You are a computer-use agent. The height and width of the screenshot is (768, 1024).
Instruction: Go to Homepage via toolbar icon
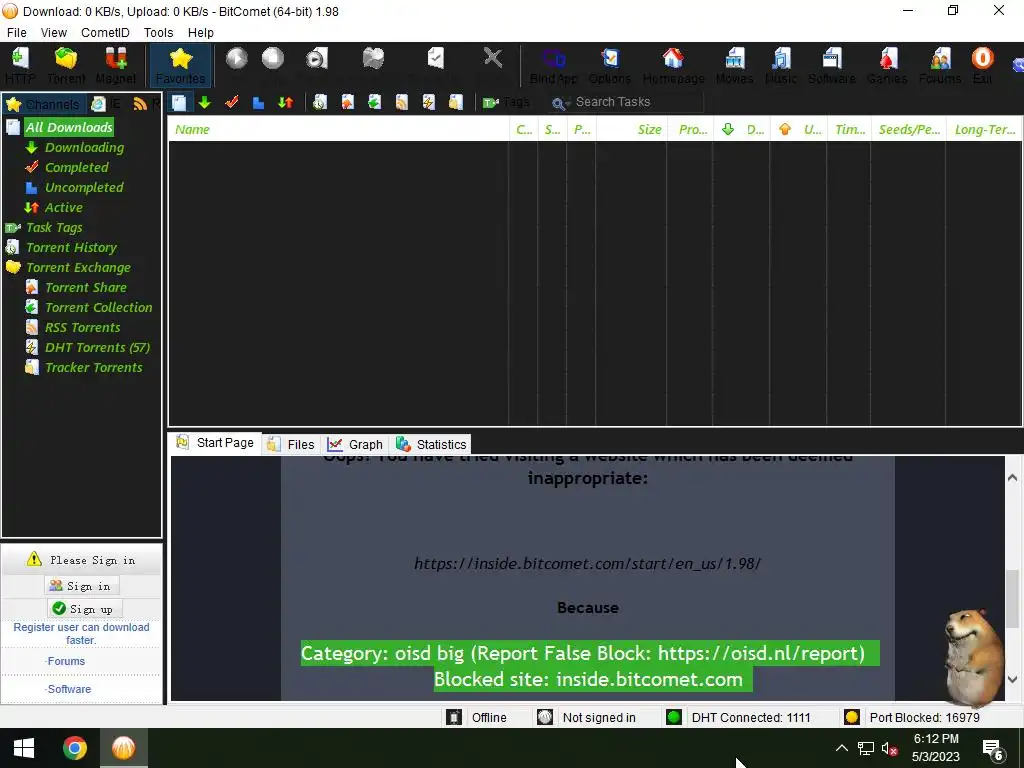pos(673,65)
